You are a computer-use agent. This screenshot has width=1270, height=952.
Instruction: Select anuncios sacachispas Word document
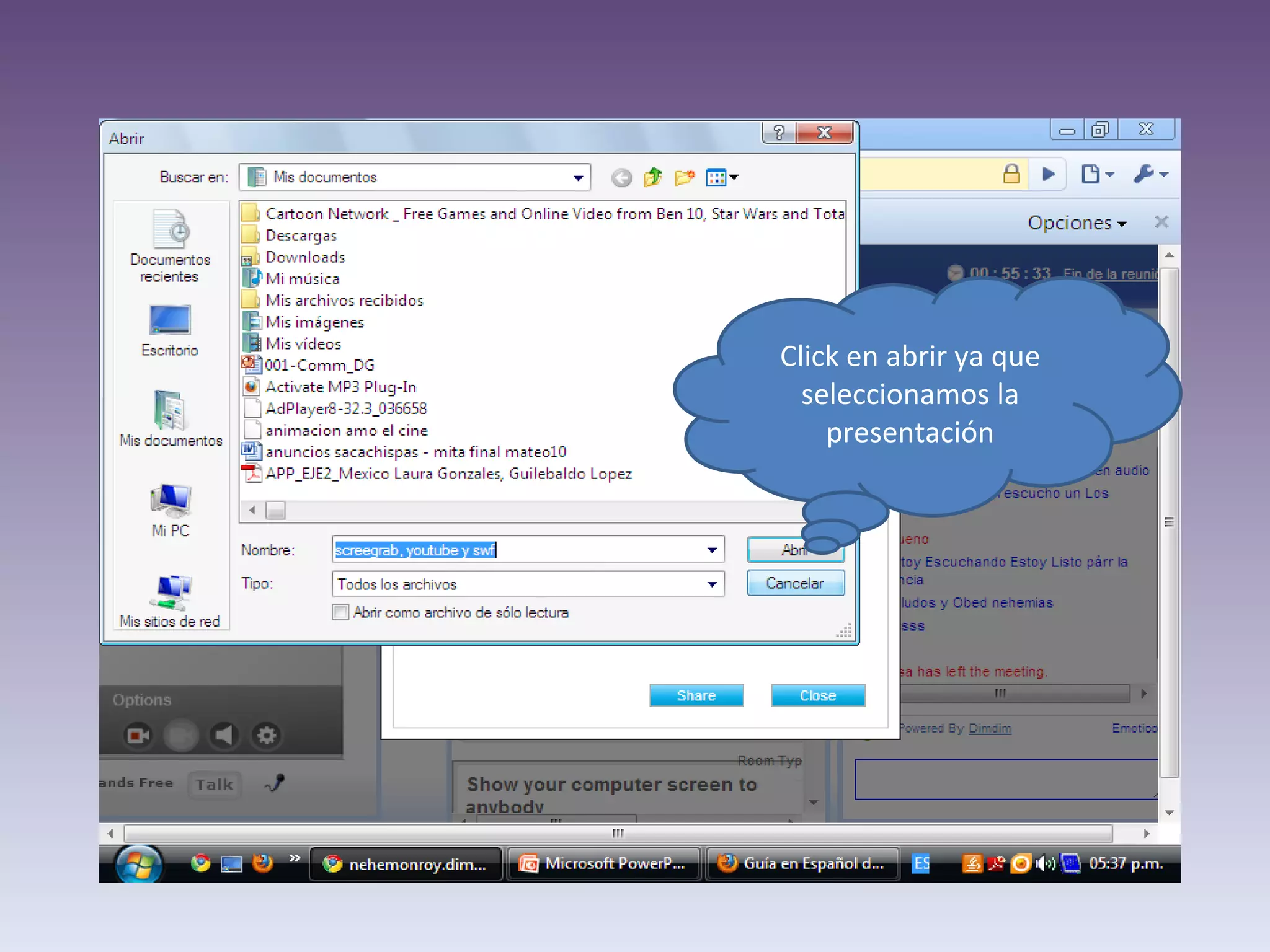[404, 452]
